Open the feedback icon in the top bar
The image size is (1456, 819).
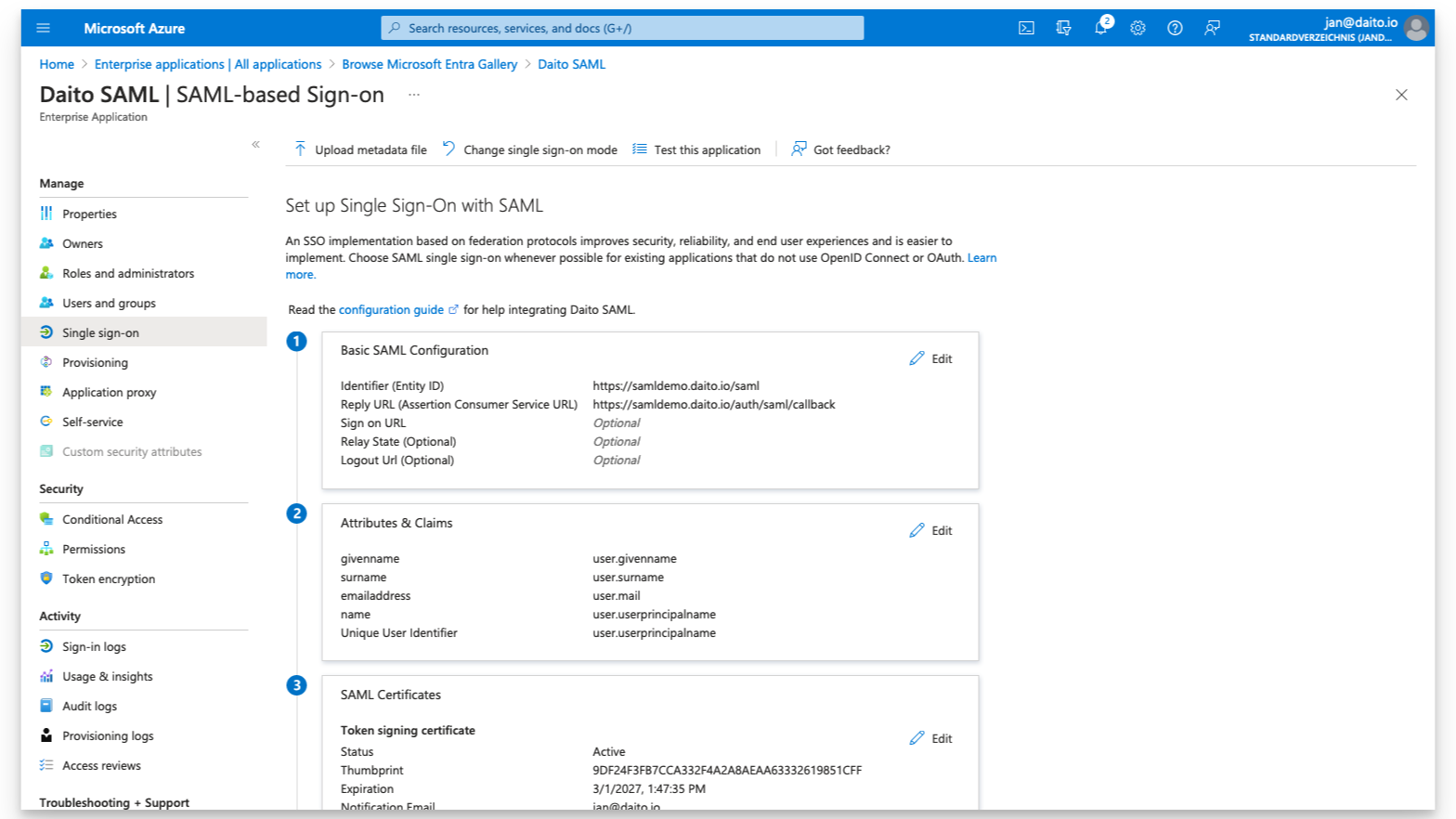[1212, 28]
